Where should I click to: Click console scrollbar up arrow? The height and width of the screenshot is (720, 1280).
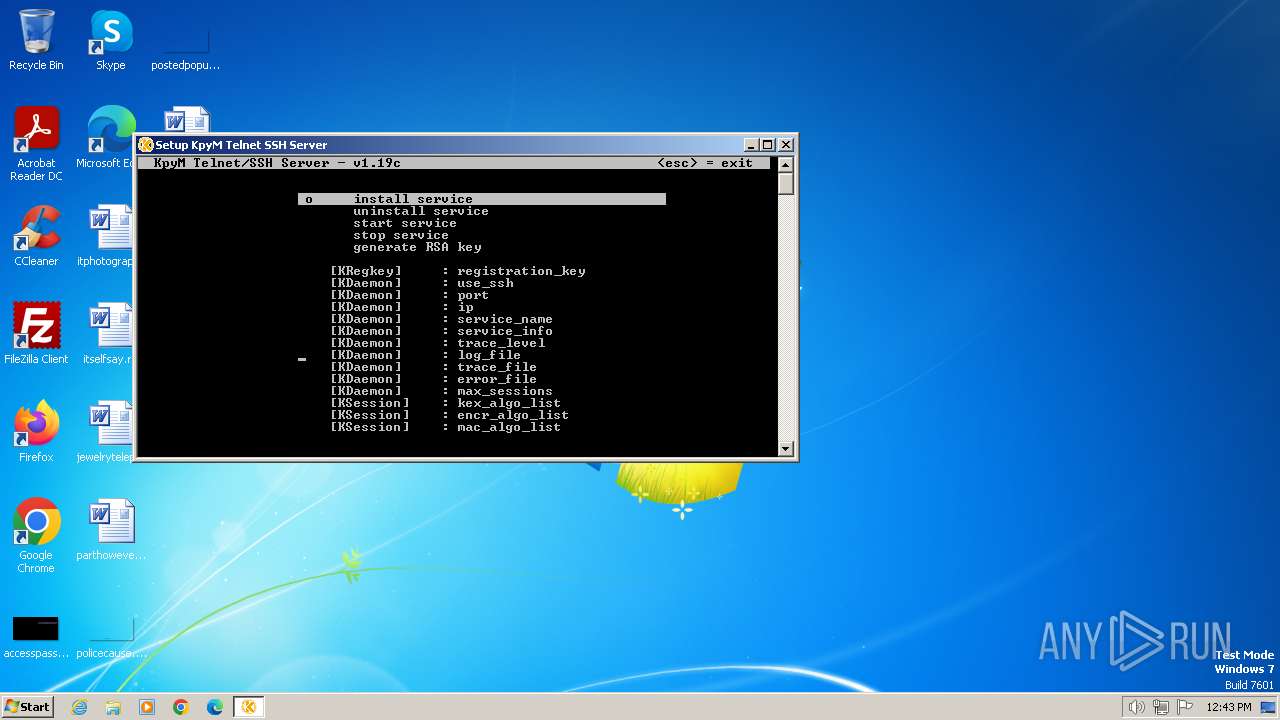pyautogui.click(x=786, y=164)
